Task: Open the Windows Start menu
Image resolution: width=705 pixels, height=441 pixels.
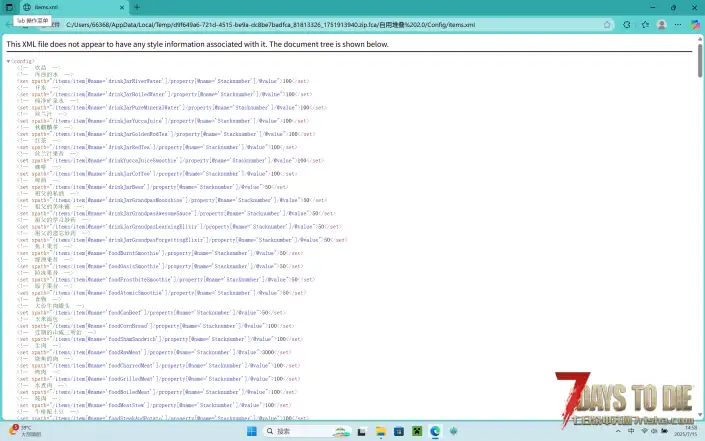Action: (252, 431)
